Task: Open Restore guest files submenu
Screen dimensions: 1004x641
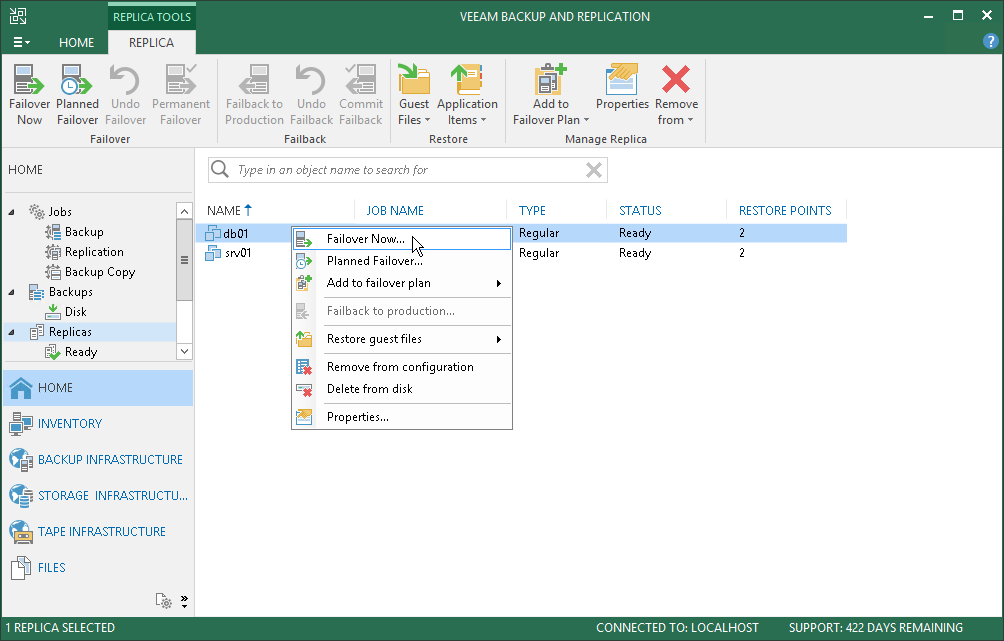Action: 401,339
